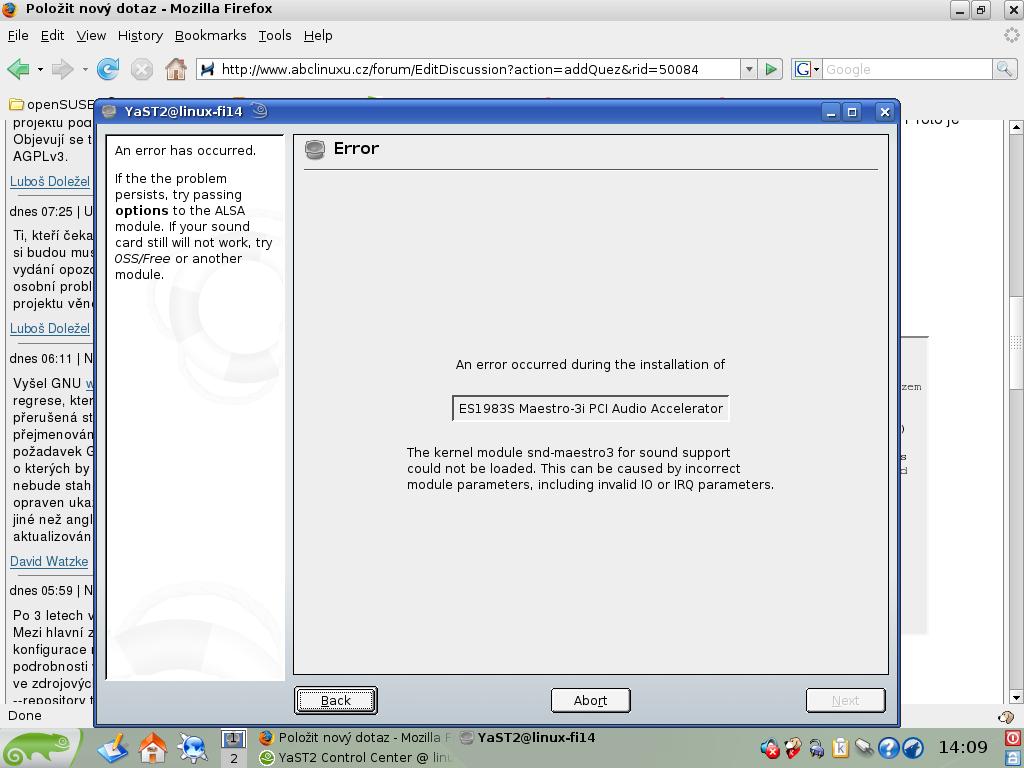Expand the address bar URL history dropdown
This screenshot has width=1024, height=768.
(749, 69)
